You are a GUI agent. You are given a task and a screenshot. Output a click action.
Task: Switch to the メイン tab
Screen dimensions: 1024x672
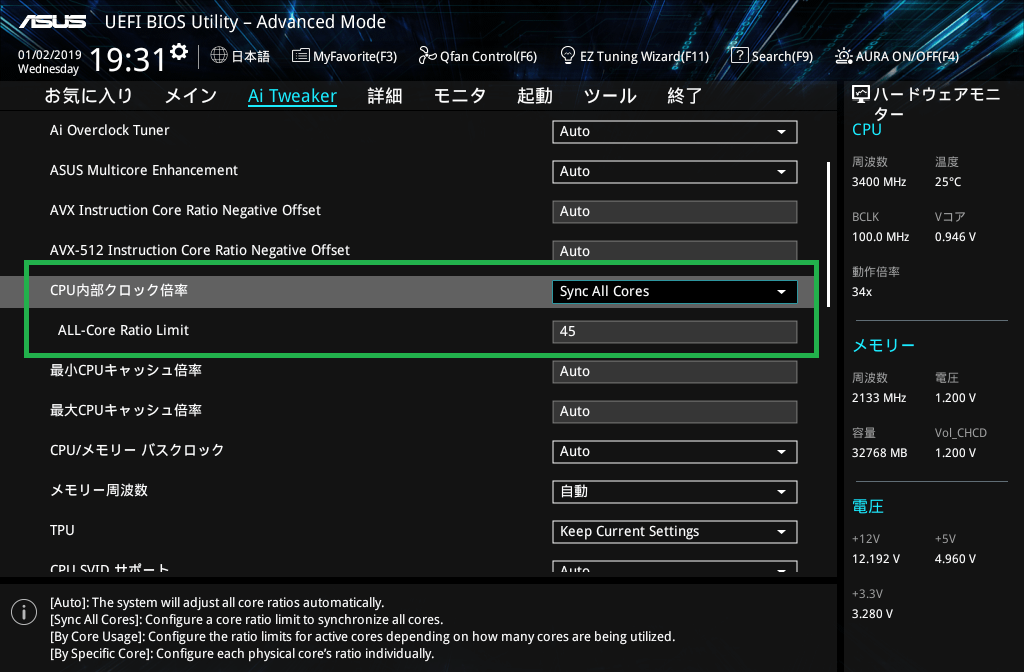click(x=191, y=96)
